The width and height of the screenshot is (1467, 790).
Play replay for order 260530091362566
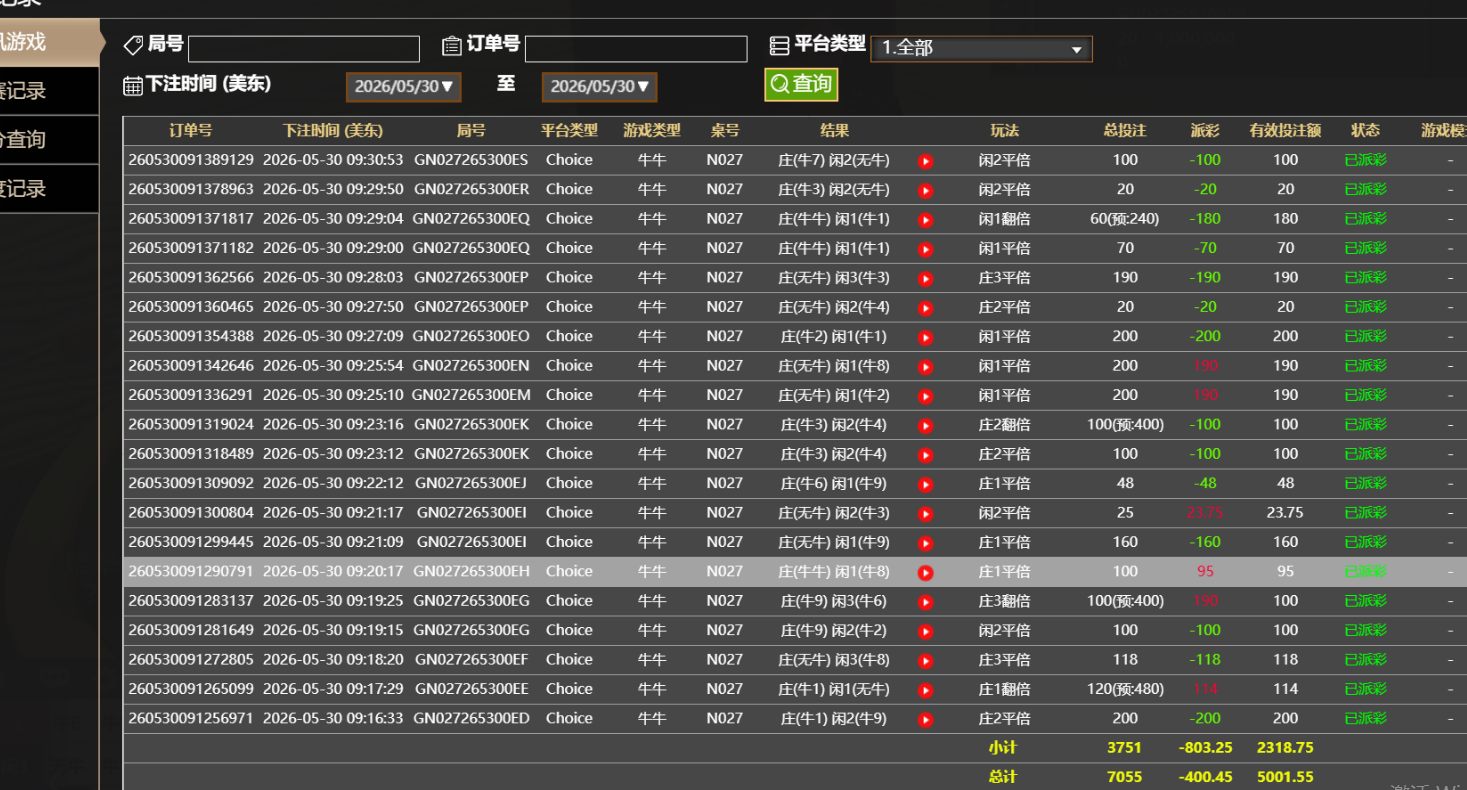click(x=926, y=279)
